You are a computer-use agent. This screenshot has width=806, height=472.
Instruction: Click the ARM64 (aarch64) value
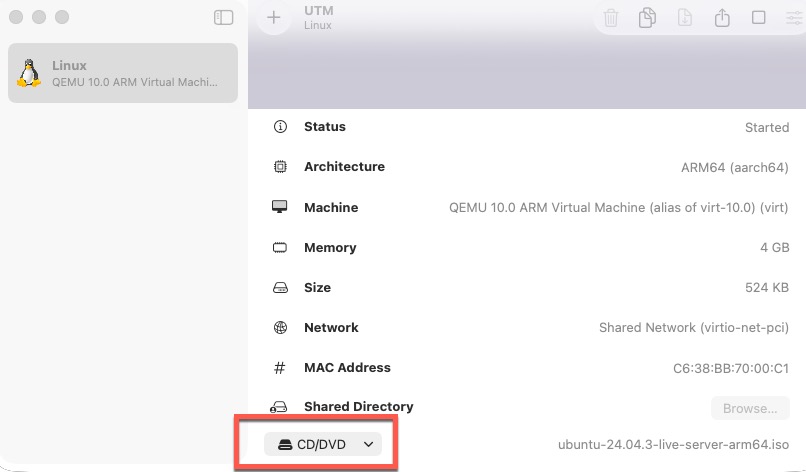(735, 168)
